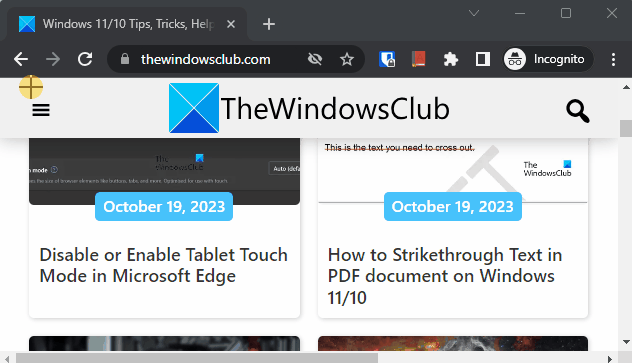Click the thewindowsclub.com address bar
This screenshot has width=632, height=363.
click(x=206, y=60)
